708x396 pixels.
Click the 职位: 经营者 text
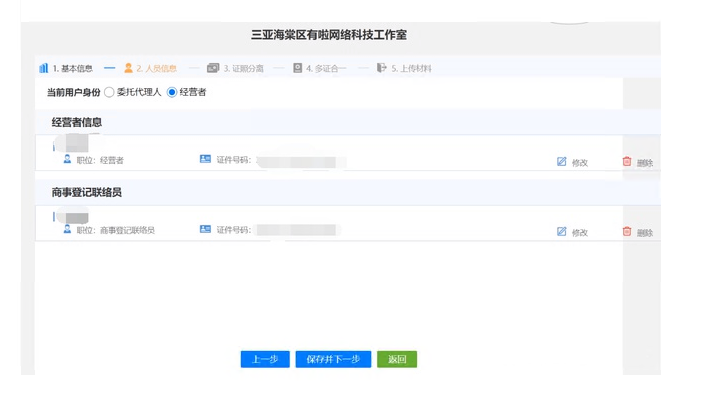pyautogui.click(x=100, y=160)
